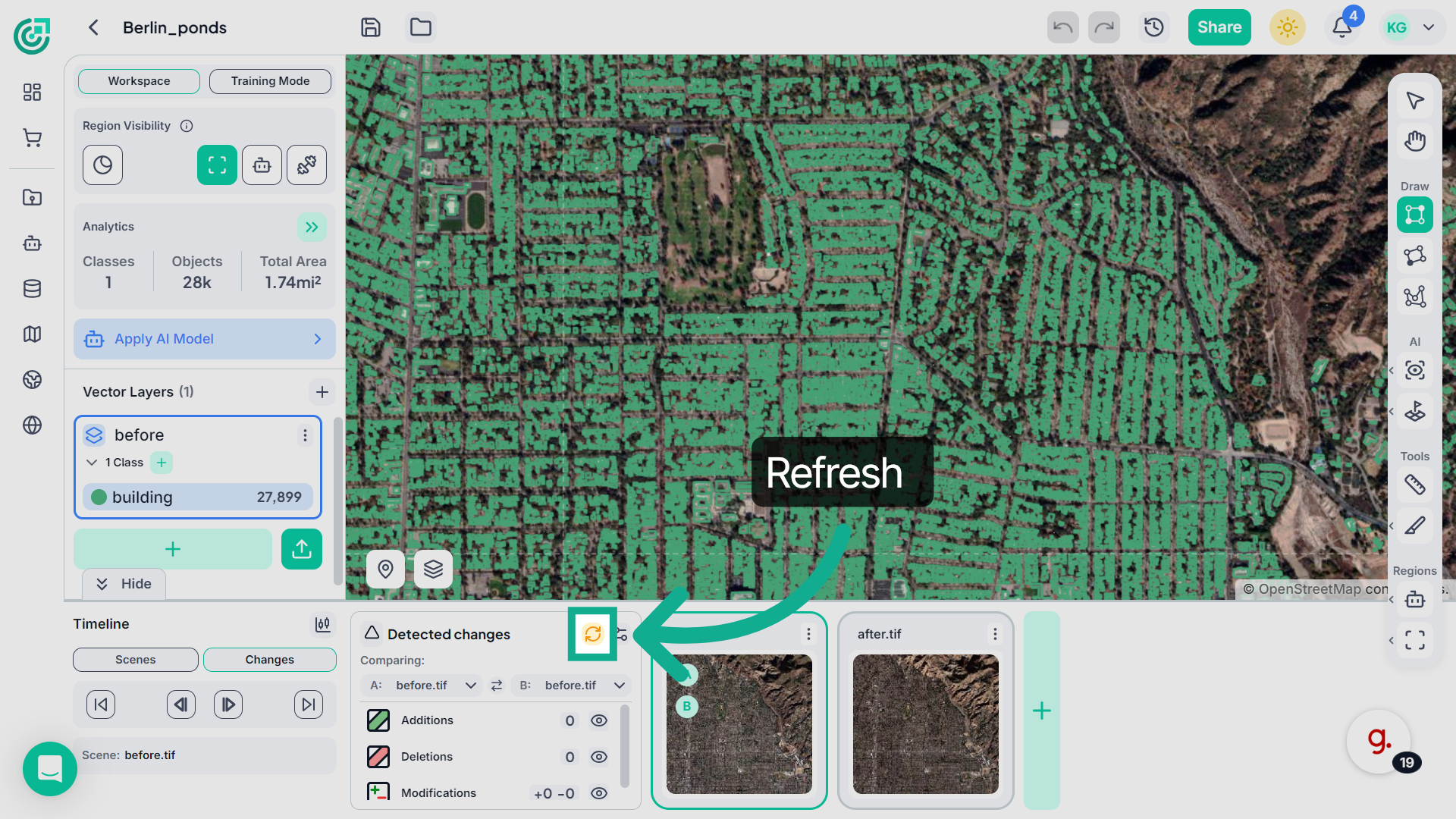The image size is (1456, 819).
Task: Click the redo arrow button
Action: coord(1104,27)
